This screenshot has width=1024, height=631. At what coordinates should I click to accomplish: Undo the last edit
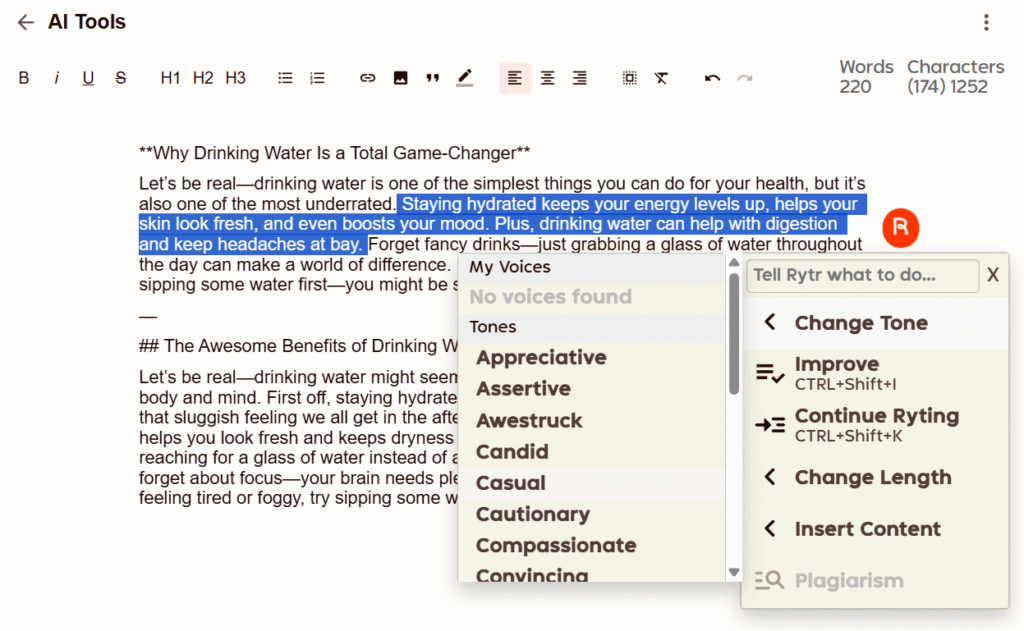point(711,77)
